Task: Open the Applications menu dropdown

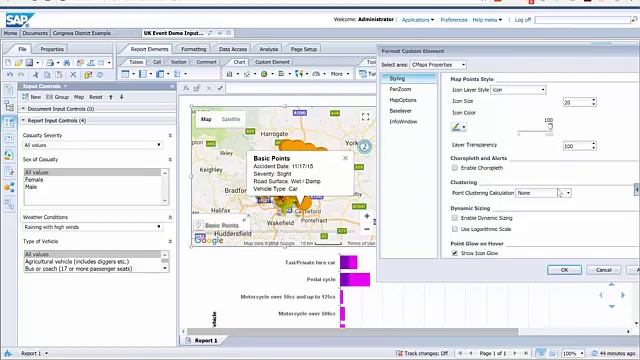Action: [418, 20]
